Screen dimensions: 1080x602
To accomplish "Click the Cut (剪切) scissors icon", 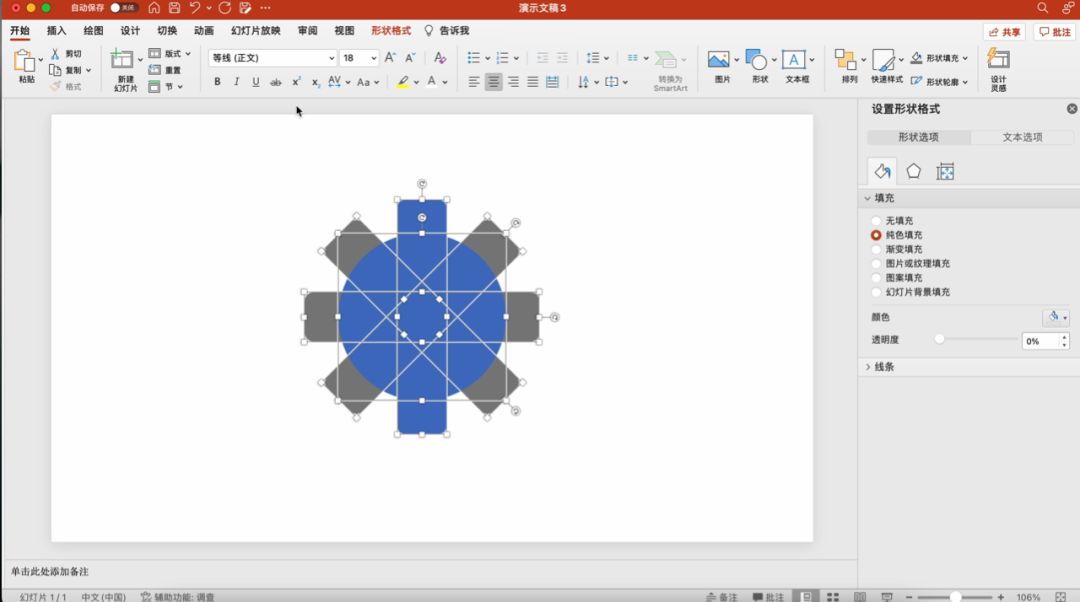I will 55,53.
